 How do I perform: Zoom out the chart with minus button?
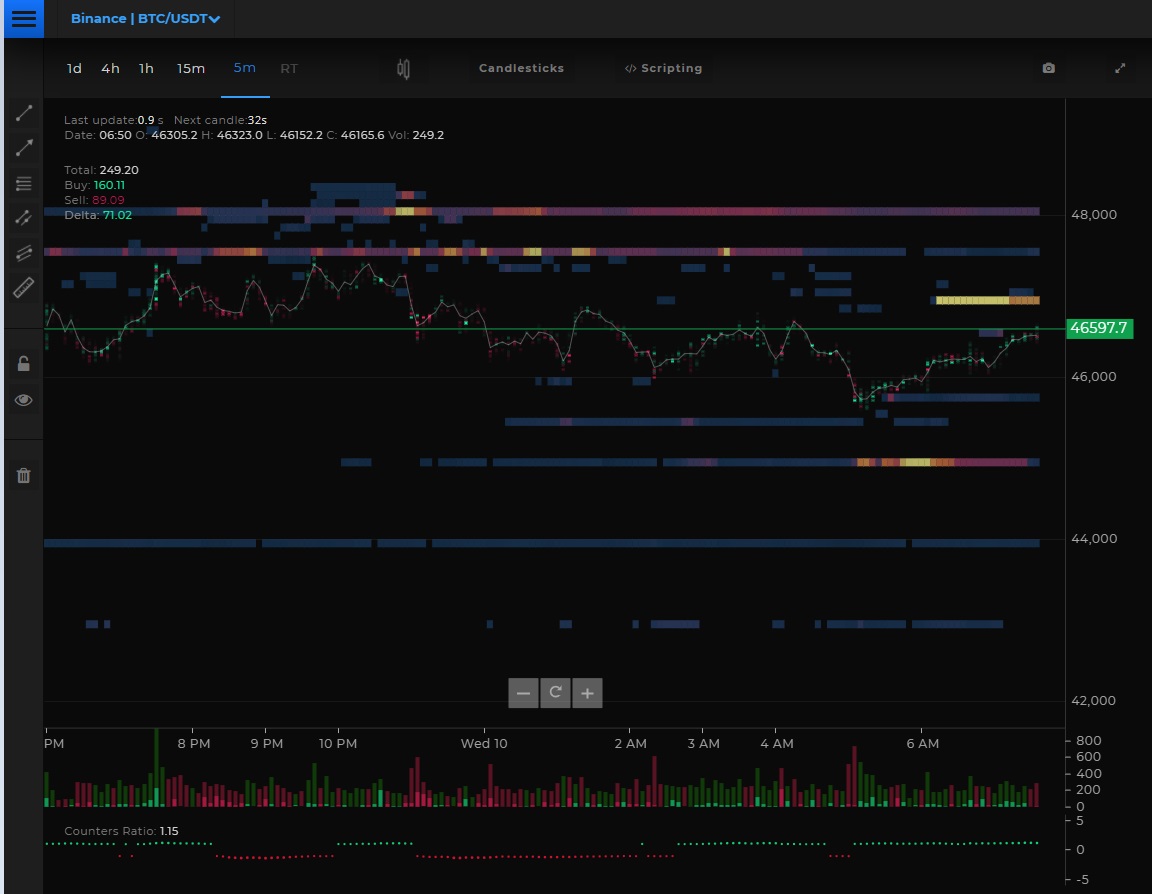pos(523,693)
